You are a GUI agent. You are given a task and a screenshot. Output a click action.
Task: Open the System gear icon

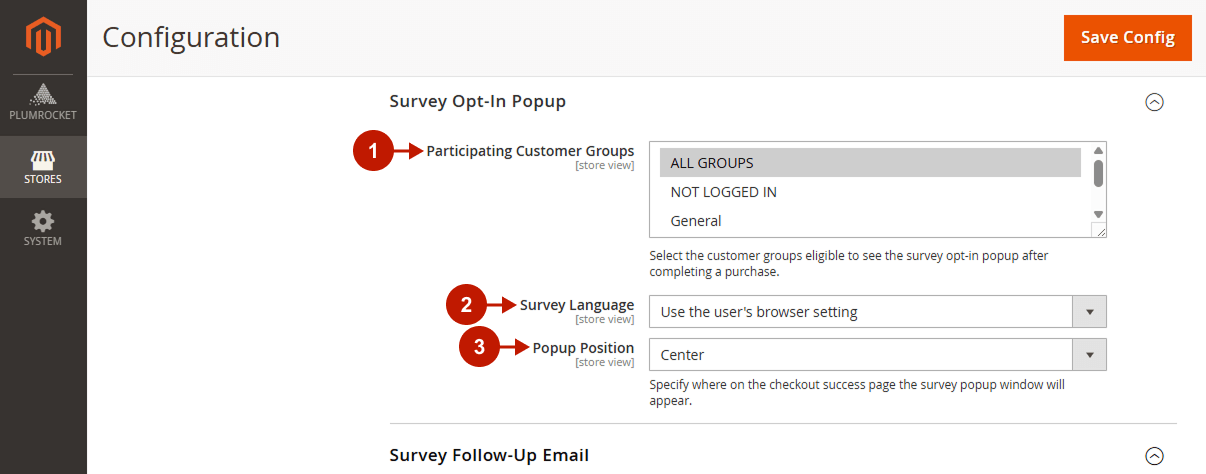[43, 221]
